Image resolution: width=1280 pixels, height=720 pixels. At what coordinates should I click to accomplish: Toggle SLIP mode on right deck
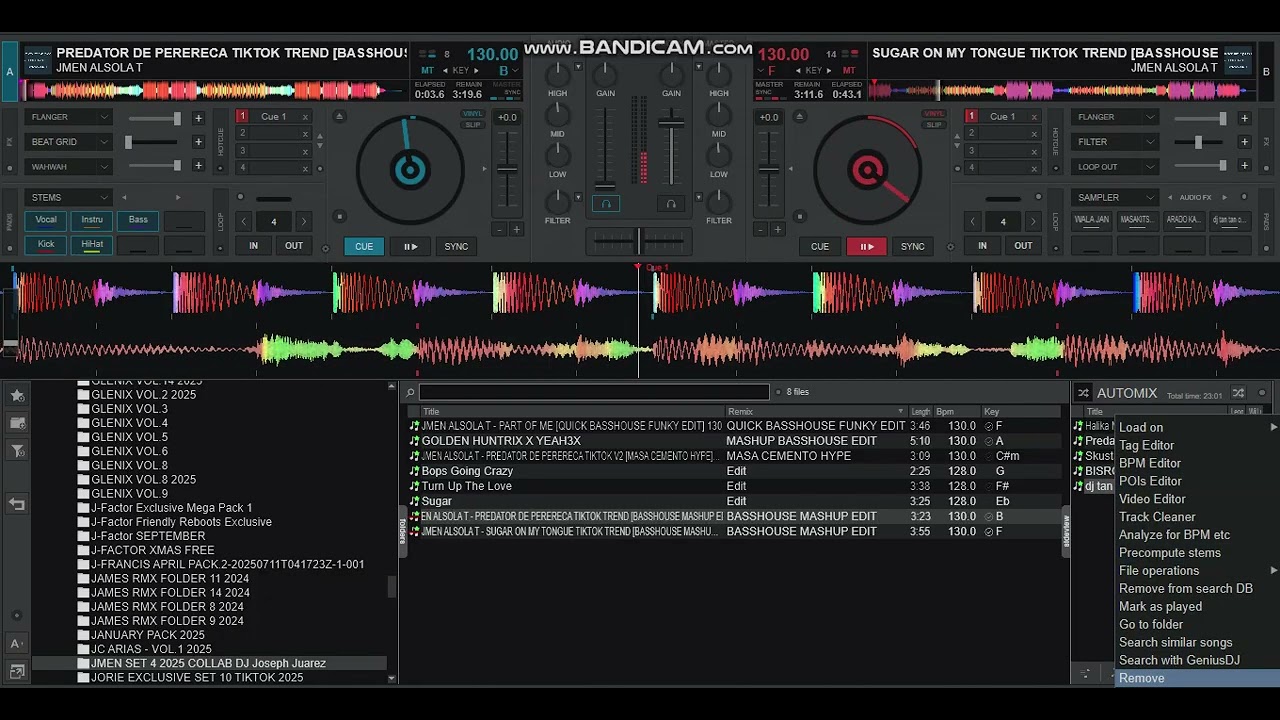pyautogui.click(x=934, y=125)
